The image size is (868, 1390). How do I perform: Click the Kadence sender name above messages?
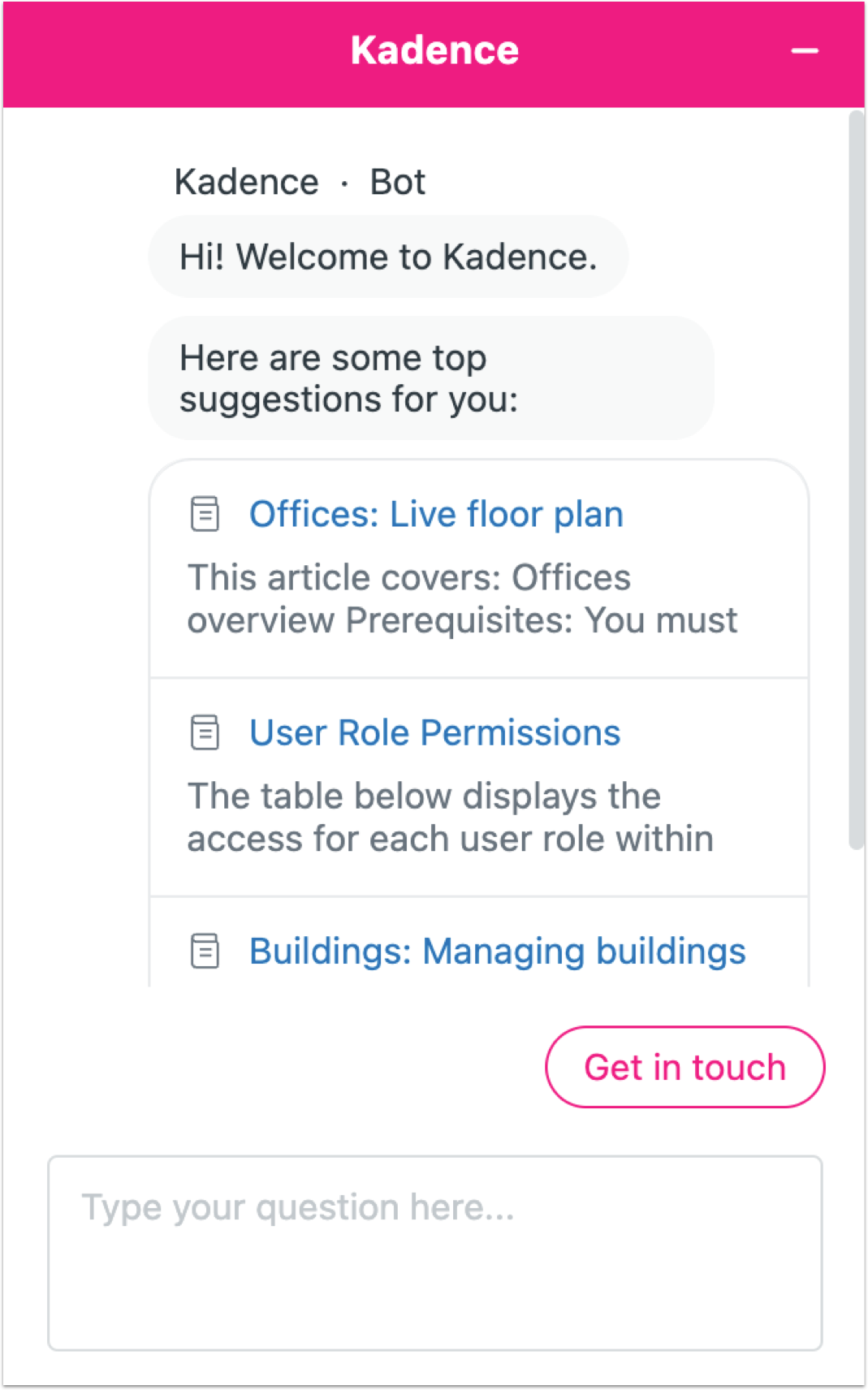pos(247,182)
